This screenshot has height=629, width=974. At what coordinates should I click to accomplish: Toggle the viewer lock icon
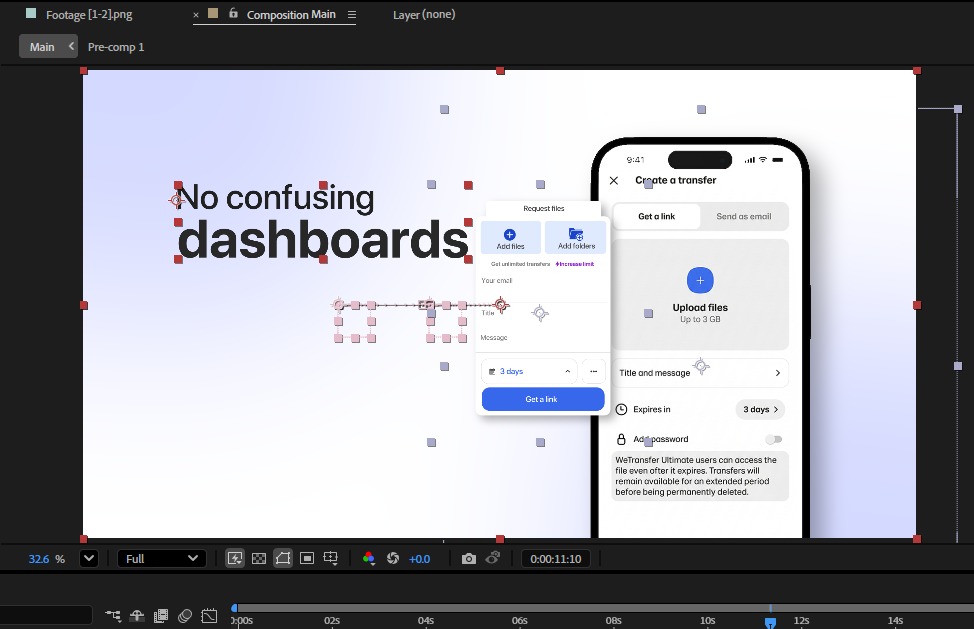[x=233, y=13]
